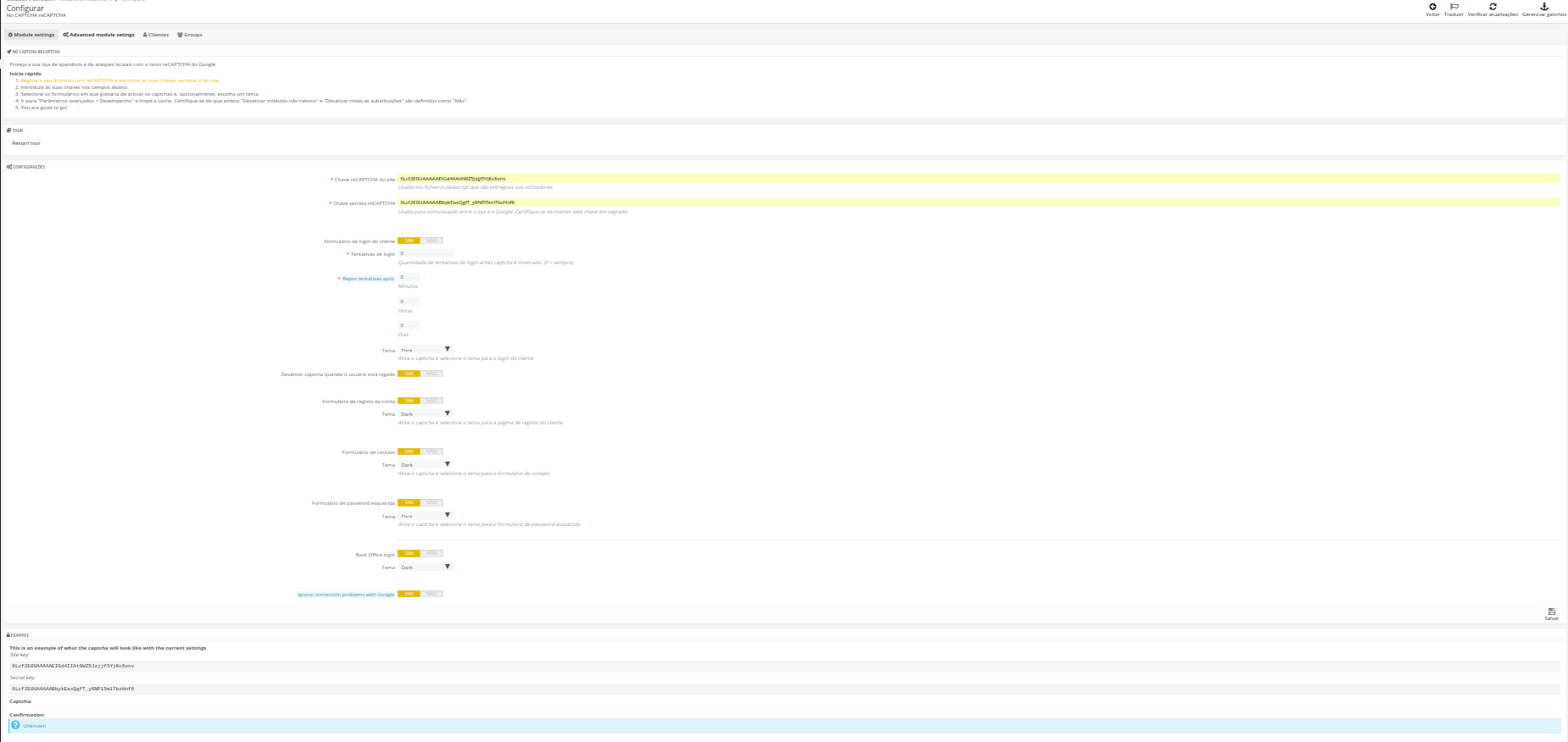Click the Restart tour link
1568x742 pixels.
[x=26, y=143]
